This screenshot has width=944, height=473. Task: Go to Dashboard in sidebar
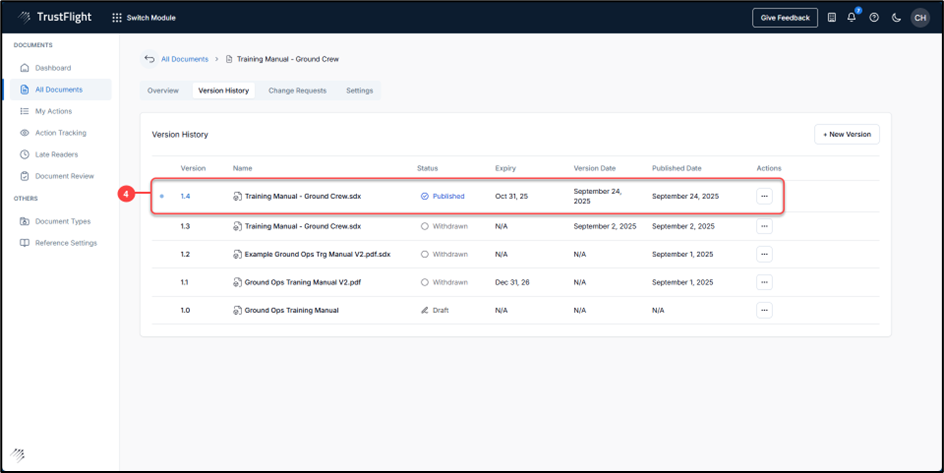53,68
